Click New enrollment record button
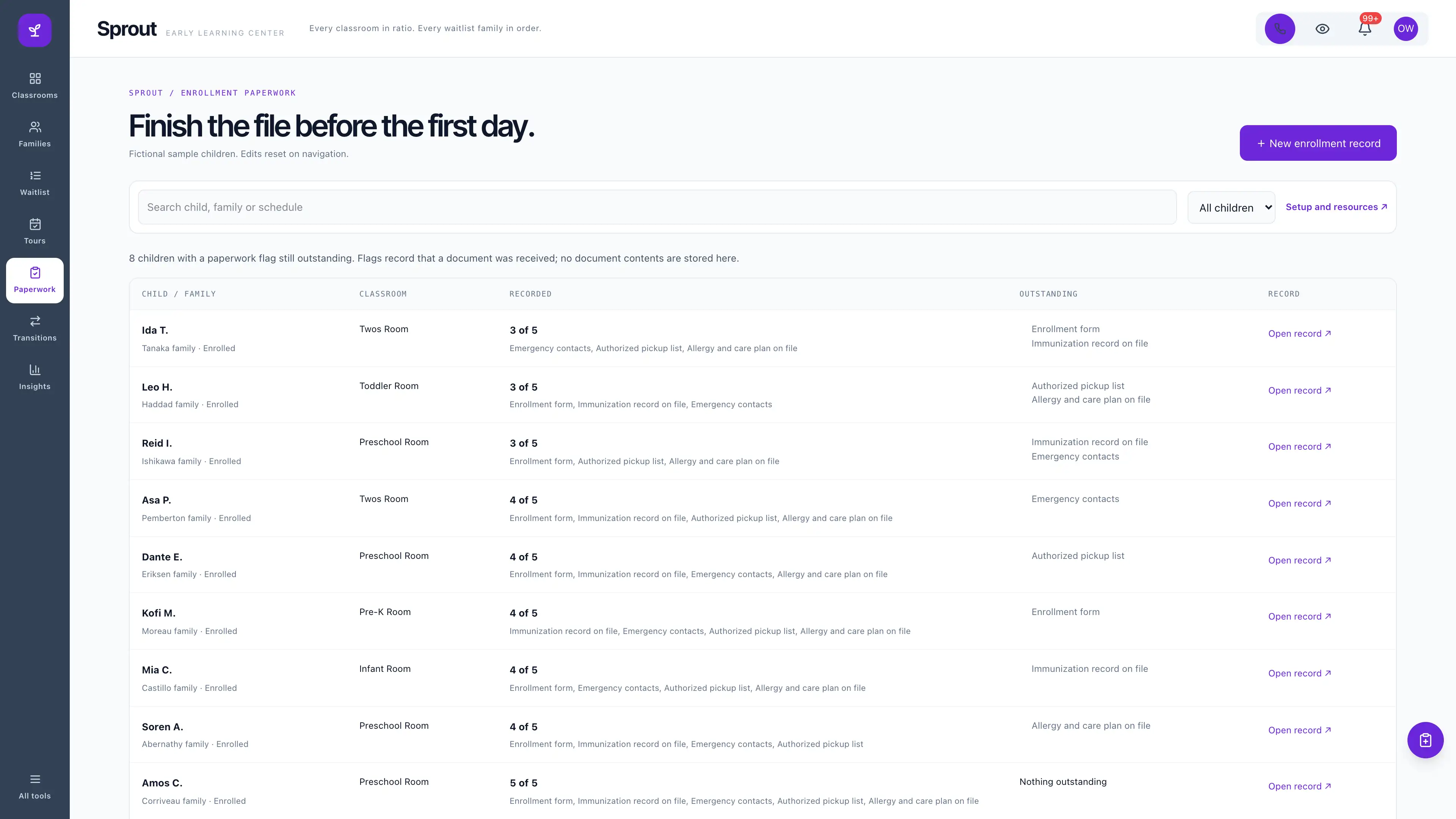This screenshot has height=819, width=1456. click(1318, 143)
